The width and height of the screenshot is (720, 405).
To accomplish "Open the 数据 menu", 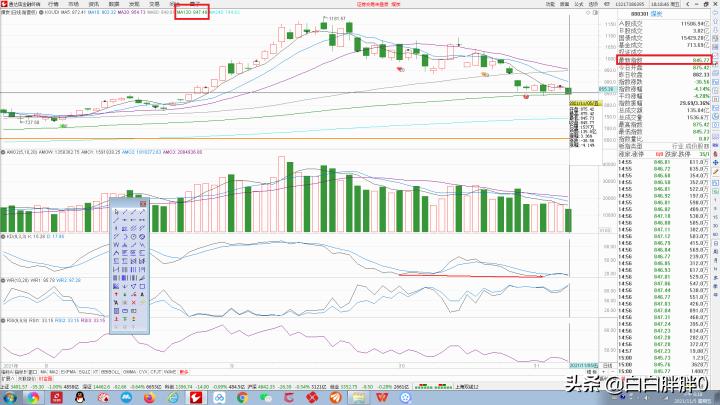I will tap(113, 4).
